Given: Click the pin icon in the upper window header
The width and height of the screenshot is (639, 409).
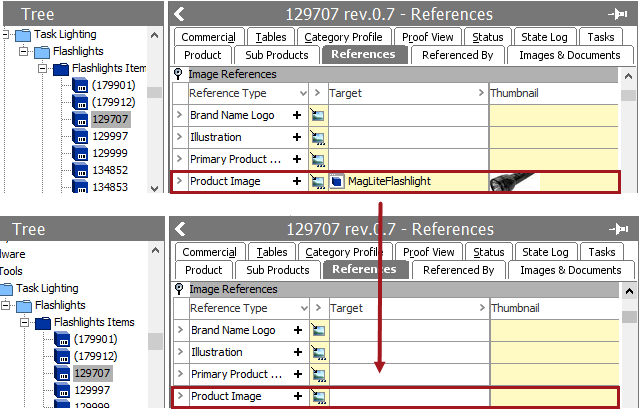Looking at the screenshot, I should click(617, 14).
